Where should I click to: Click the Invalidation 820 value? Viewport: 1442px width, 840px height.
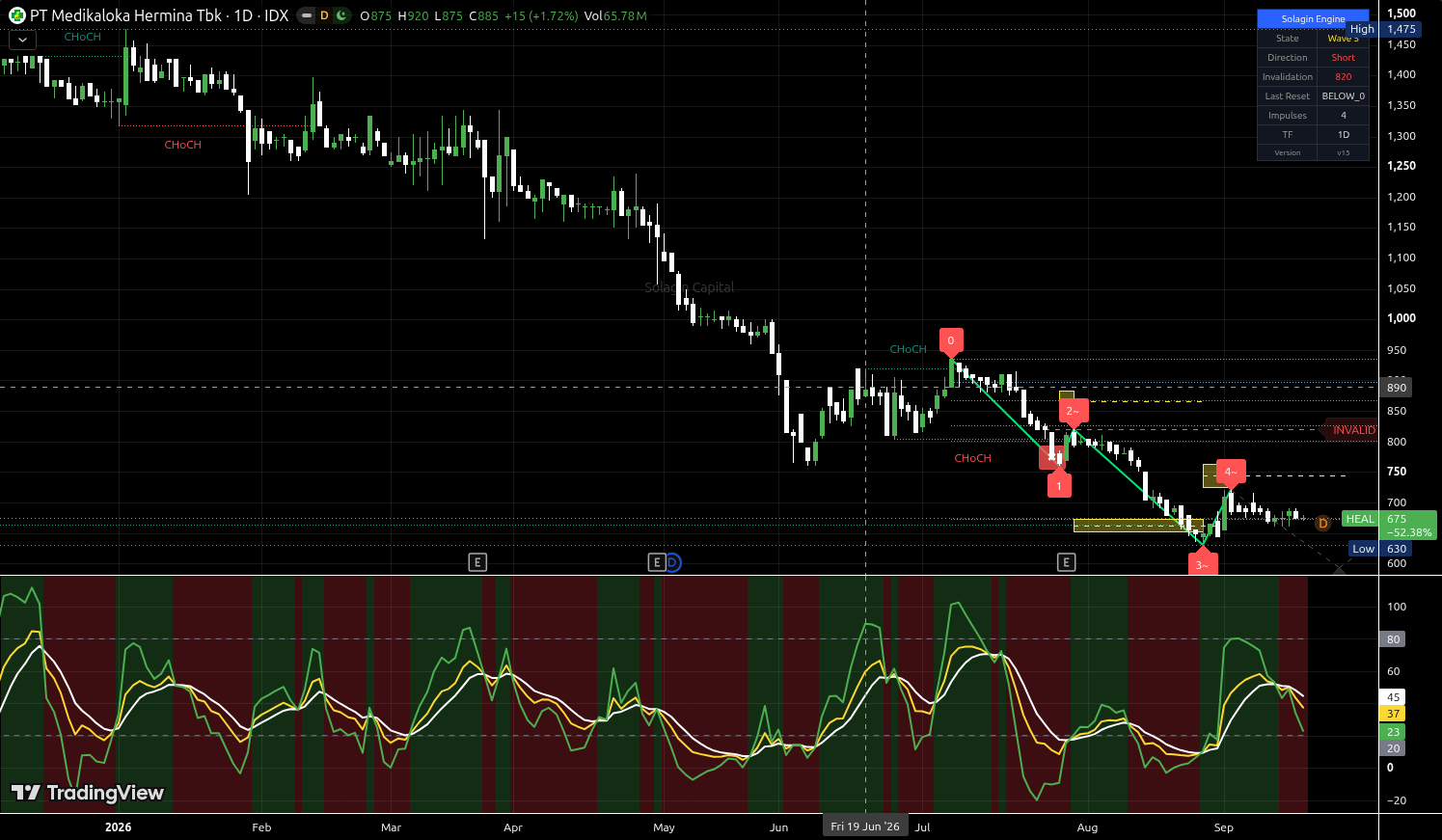click(1344, 77)
